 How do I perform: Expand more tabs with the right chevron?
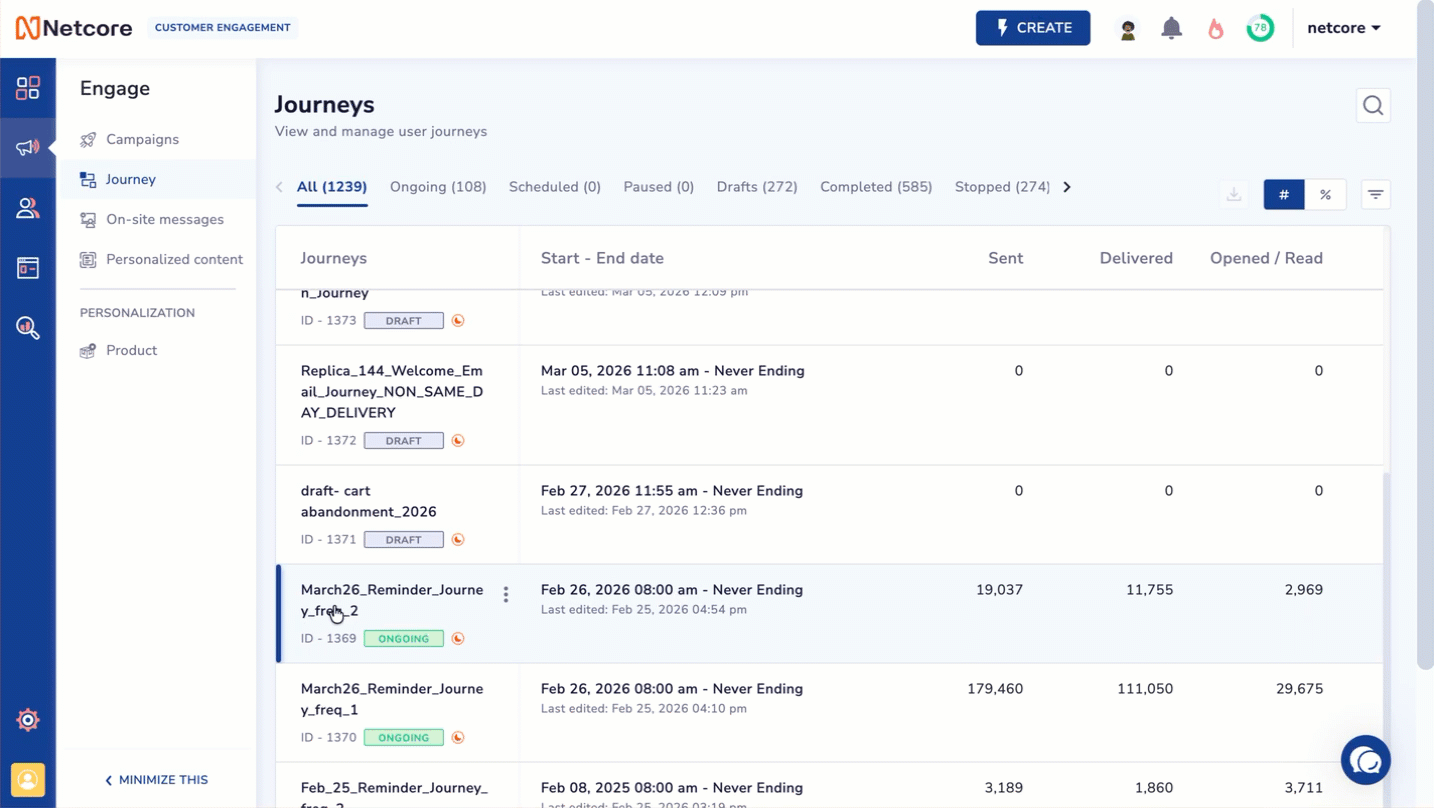(1066, 187)
